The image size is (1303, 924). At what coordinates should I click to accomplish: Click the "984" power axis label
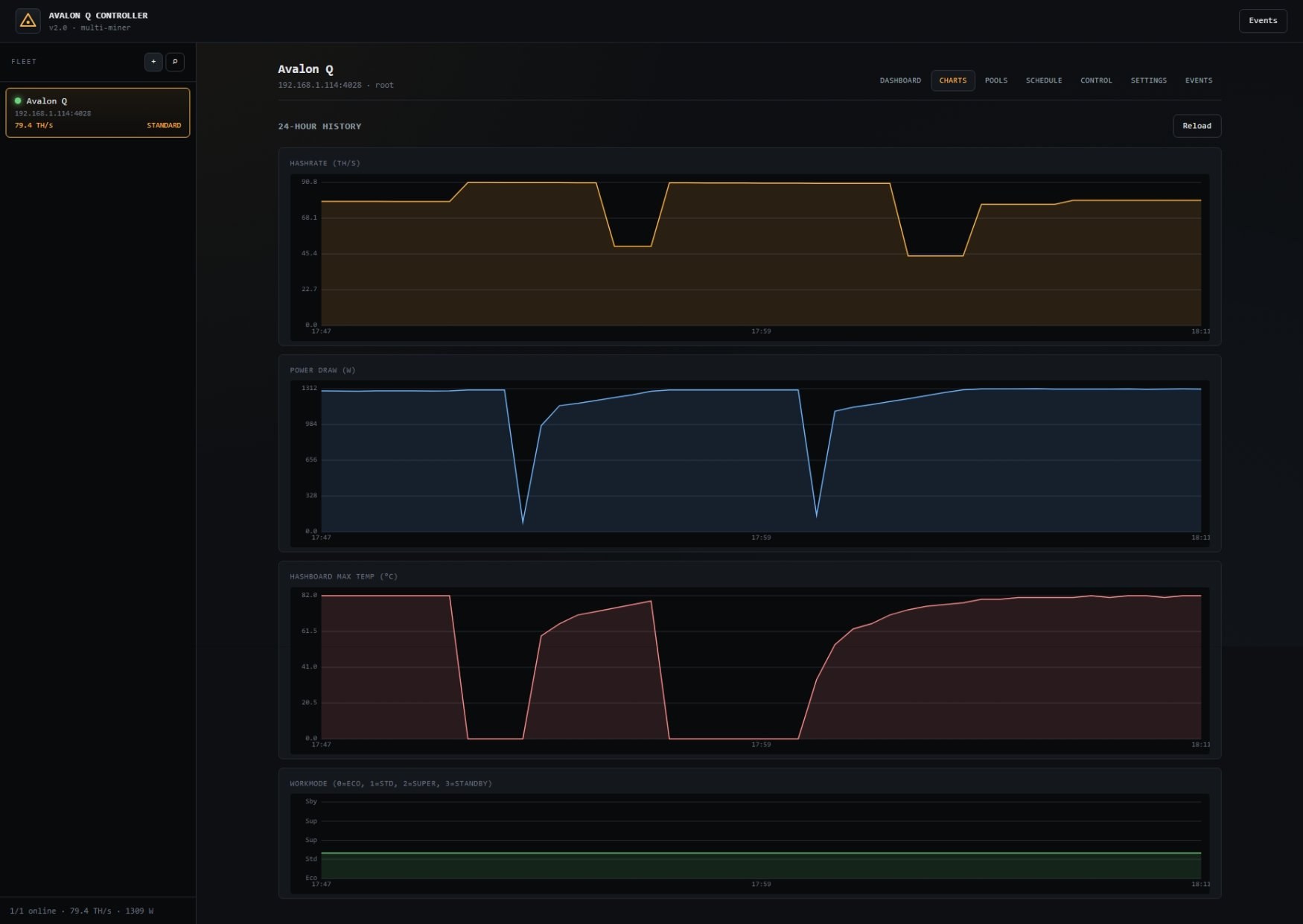click(310, 424)
